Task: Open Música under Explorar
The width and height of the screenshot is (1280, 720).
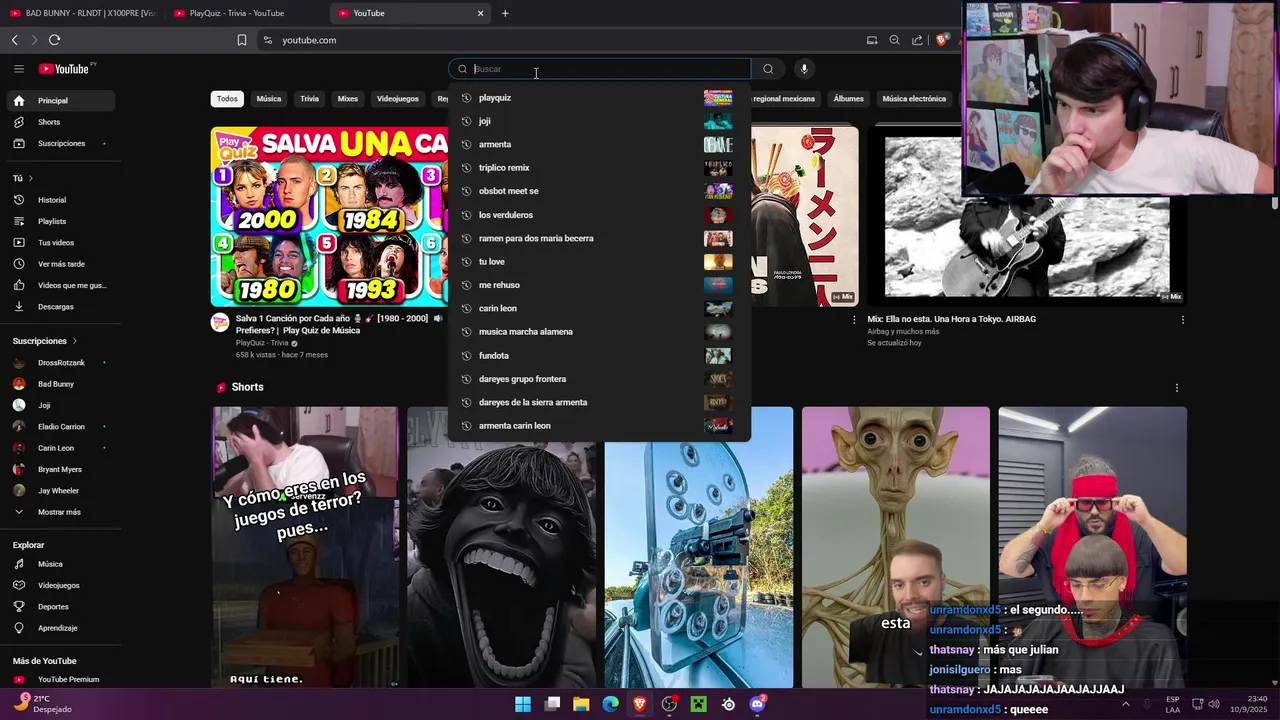Action: click(x=59, y=564)
